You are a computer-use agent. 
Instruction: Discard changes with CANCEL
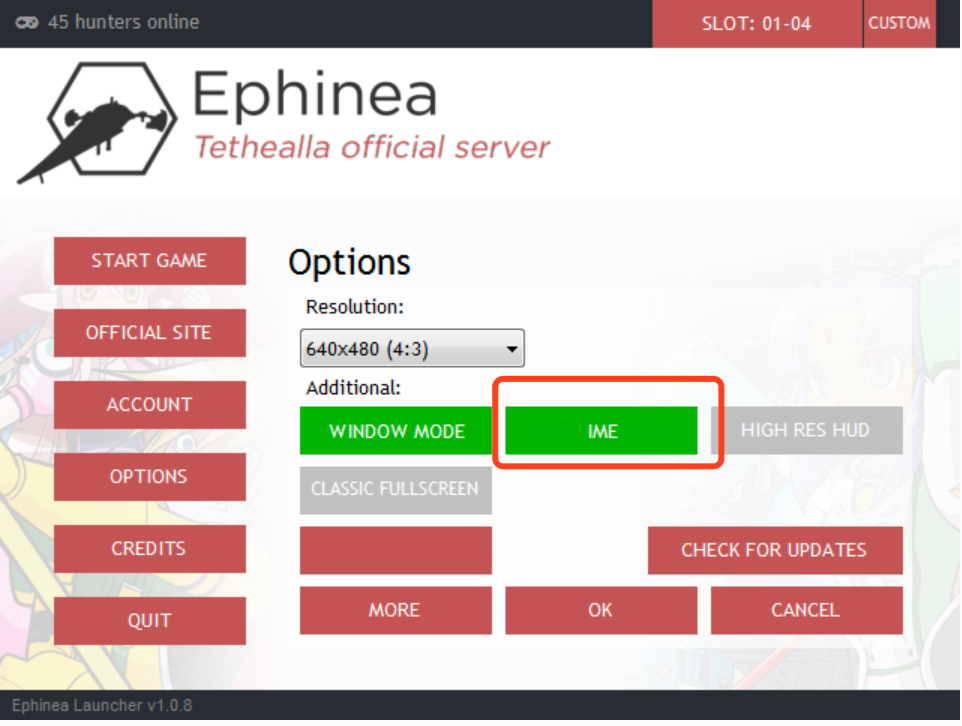tap(806, 610)
